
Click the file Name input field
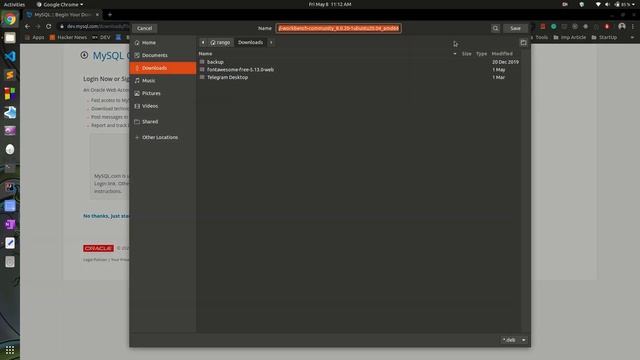(x=338, y=28)
